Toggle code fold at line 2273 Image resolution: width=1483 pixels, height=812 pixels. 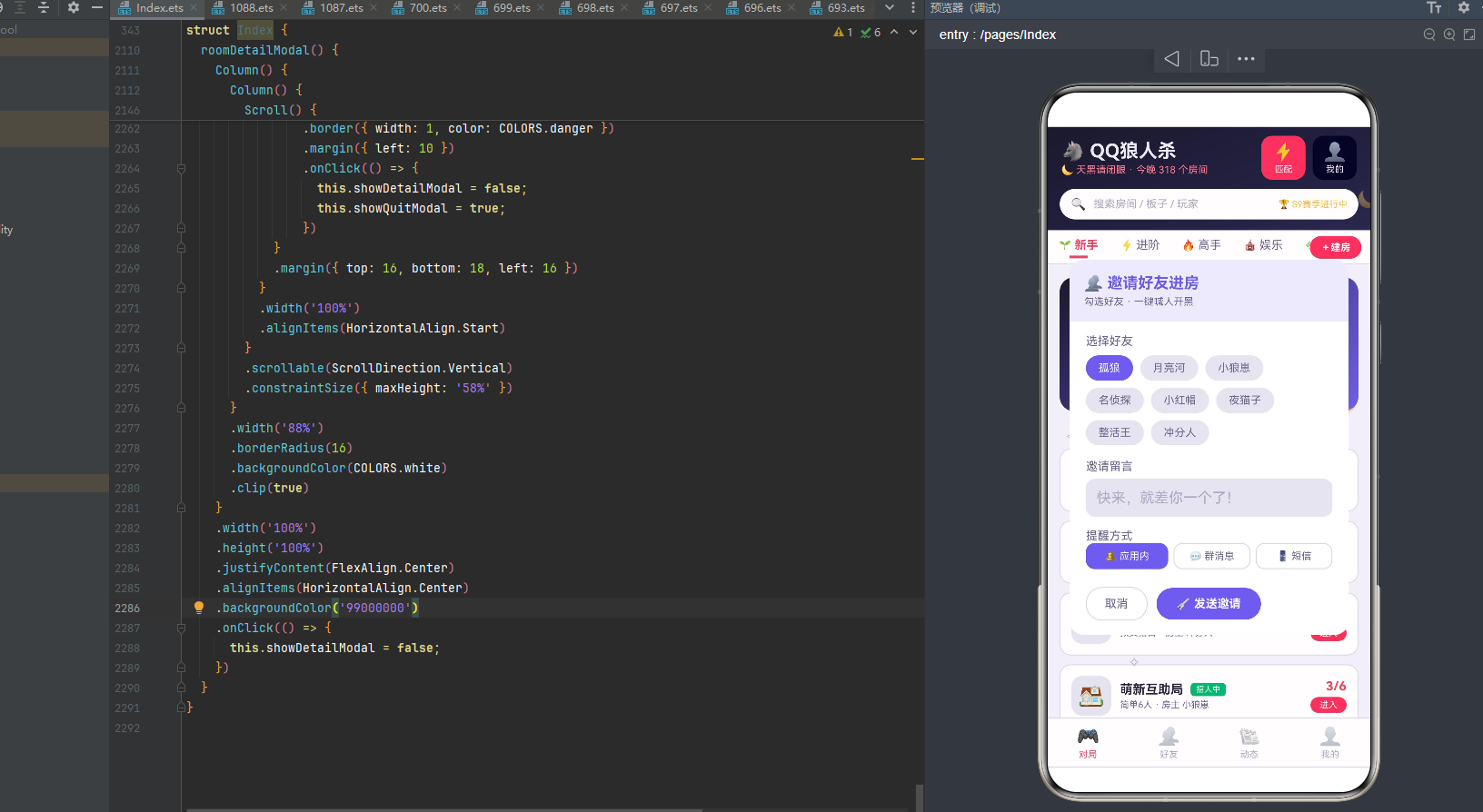point(181,348)
